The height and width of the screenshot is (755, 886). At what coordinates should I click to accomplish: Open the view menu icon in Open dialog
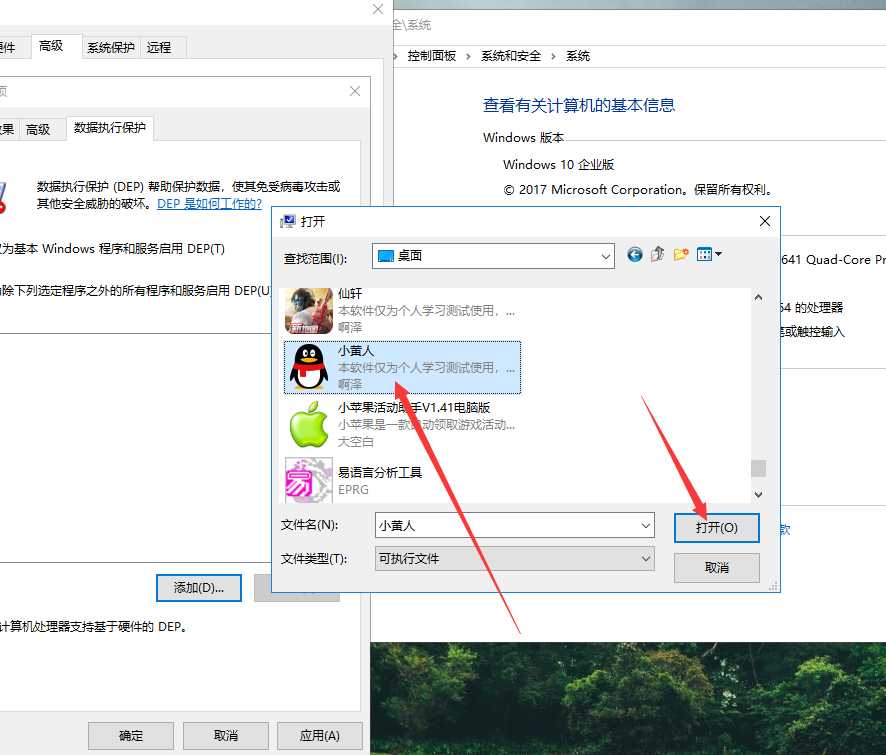point(709,255)
